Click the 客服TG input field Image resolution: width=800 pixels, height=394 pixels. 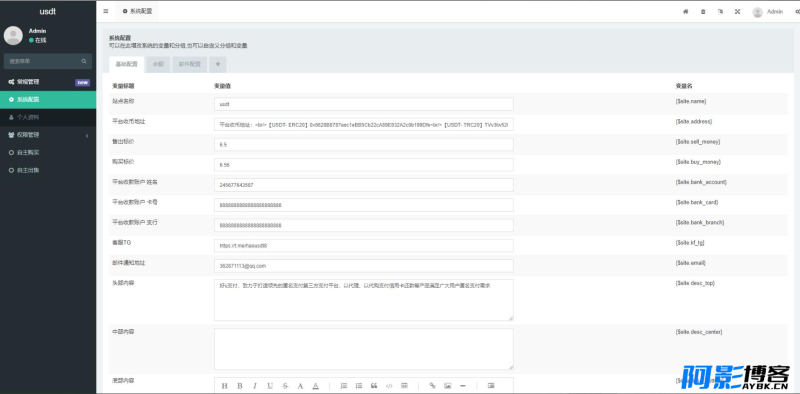[364, 245]
